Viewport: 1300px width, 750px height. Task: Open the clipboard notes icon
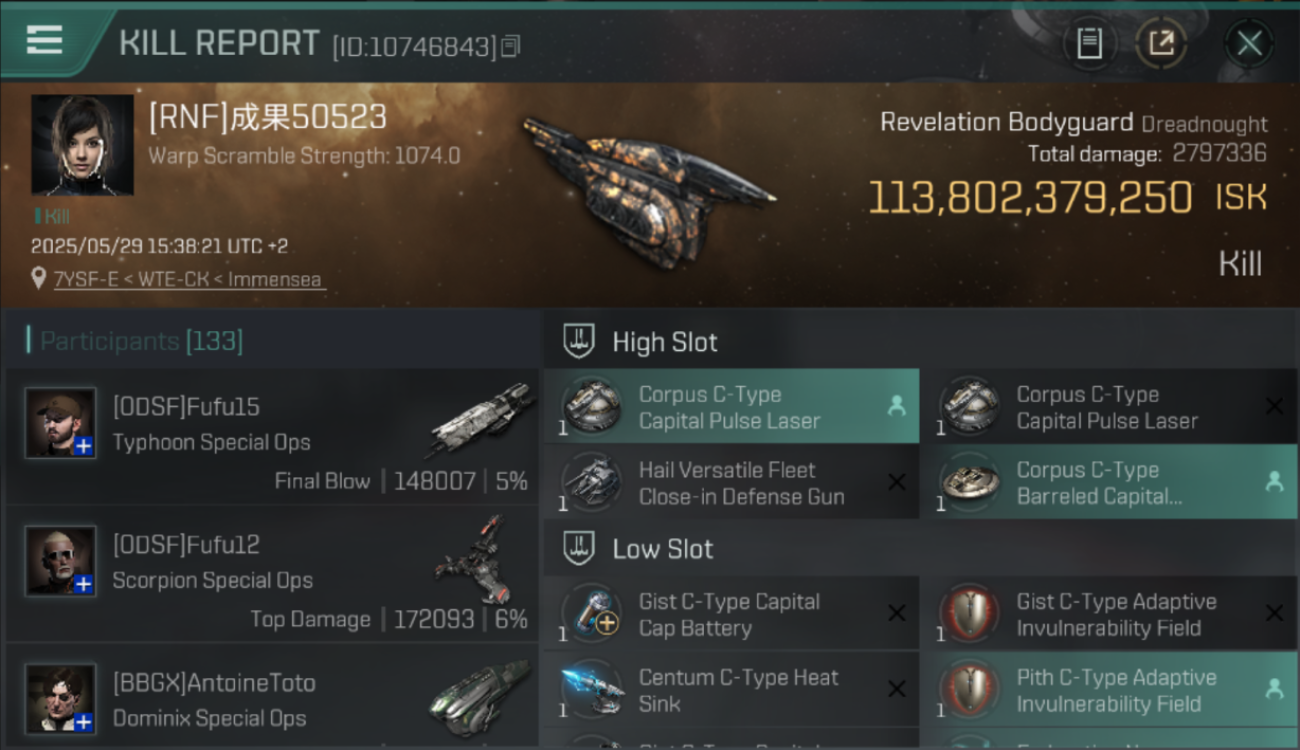[x=1089, y=43]
